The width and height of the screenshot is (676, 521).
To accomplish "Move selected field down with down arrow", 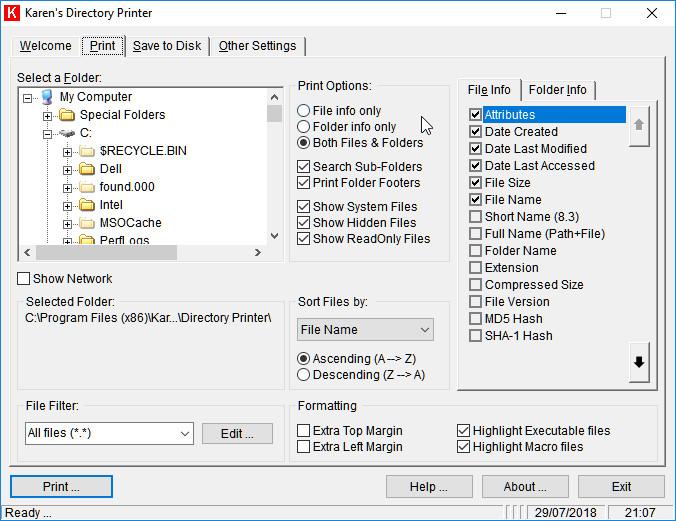I will pyautogui.click(x=639, y=362).
